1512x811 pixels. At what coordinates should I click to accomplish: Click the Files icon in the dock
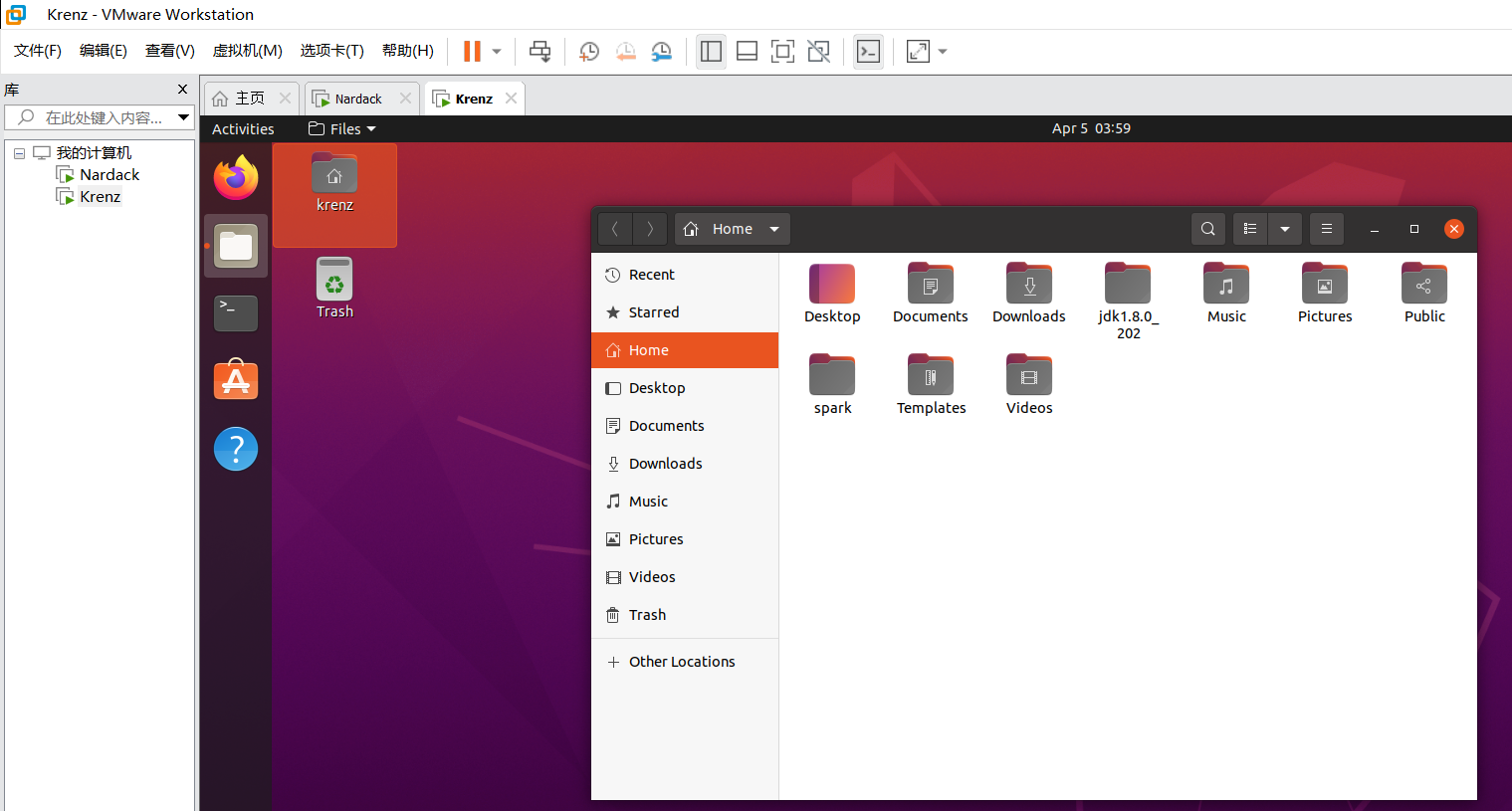point(236,246)
